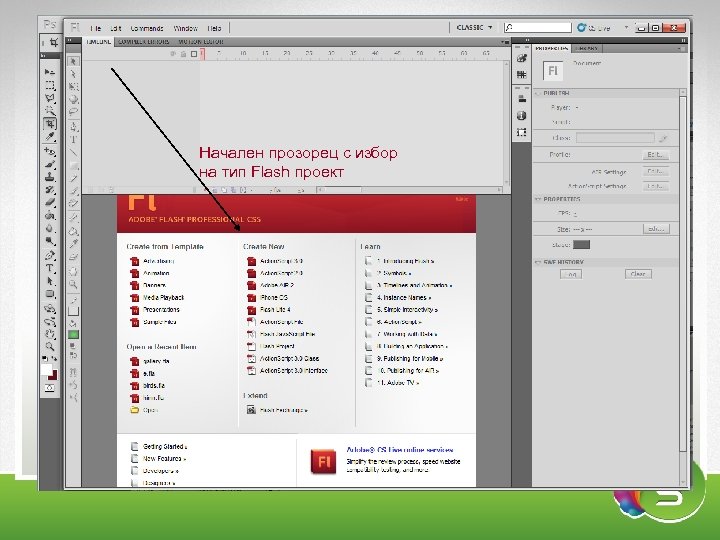Open the File menu

click(x=96, y=28)
